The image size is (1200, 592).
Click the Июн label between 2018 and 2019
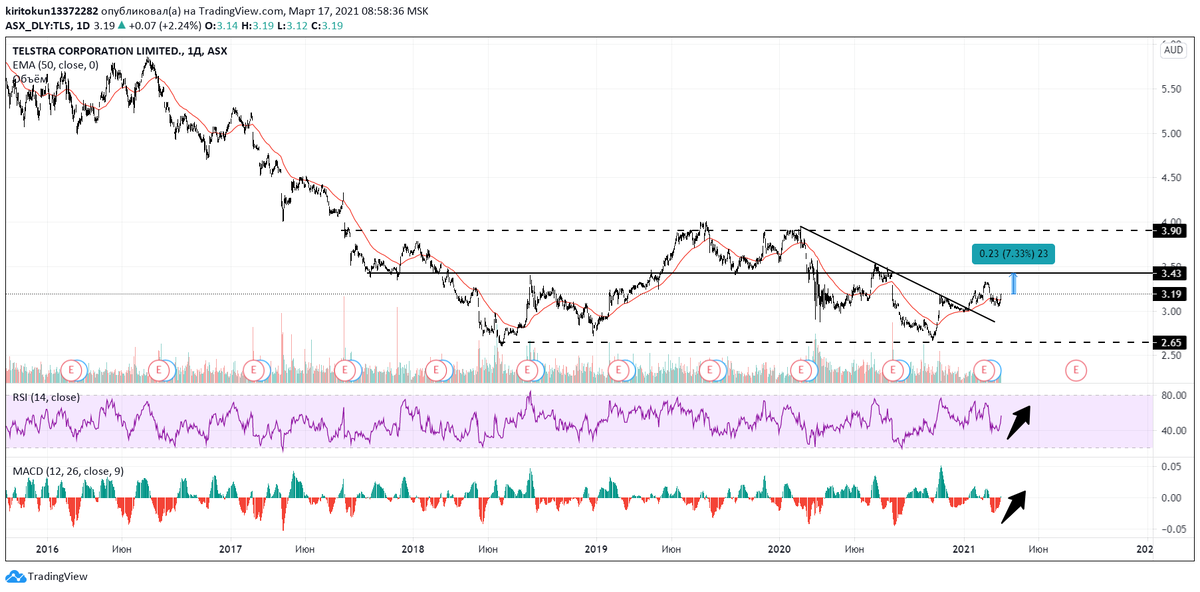pyautogui.click(x=489, y=549)
